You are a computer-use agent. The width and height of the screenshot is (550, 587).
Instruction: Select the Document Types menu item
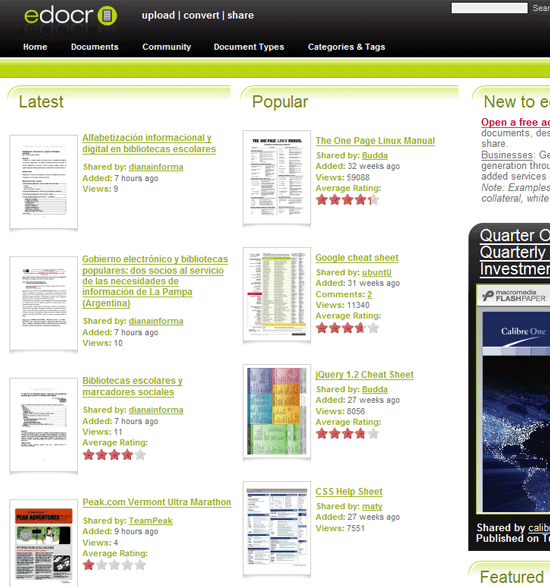pyautogui.click(x=249, y=47)
